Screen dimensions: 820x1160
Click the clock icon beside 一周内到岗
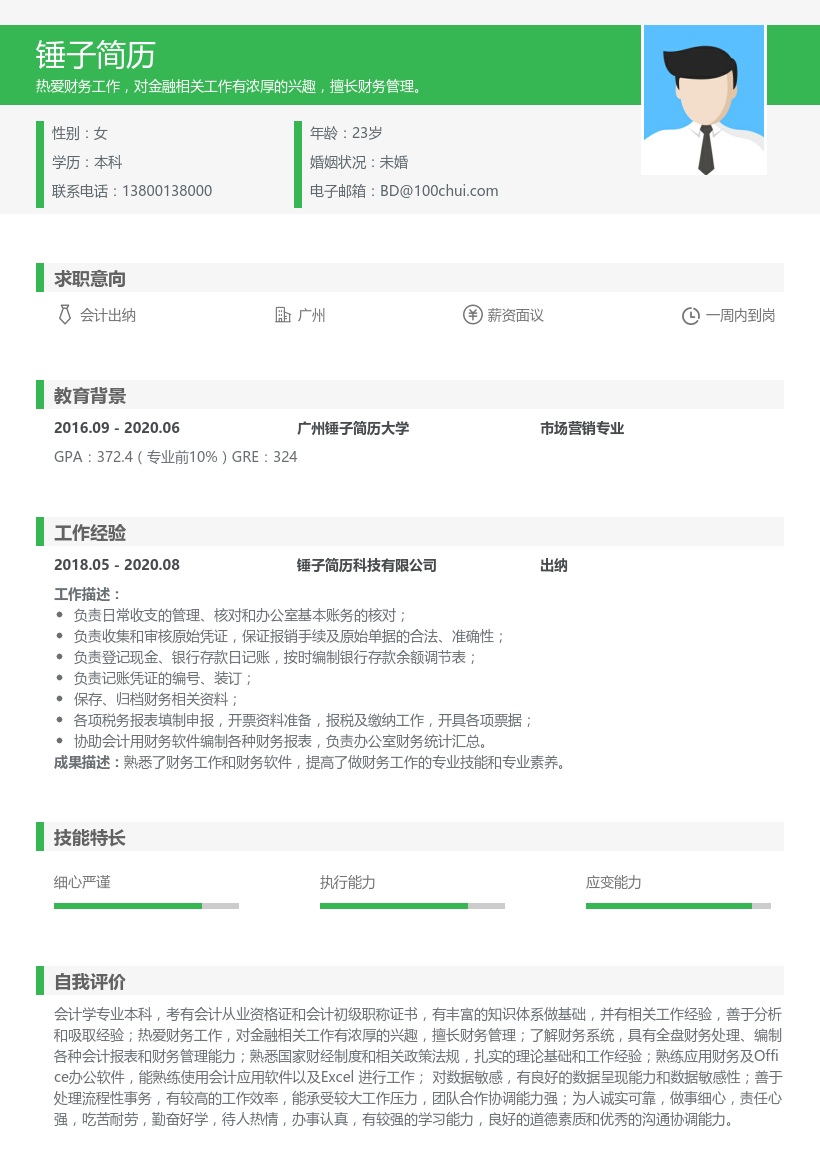click(691, 315)
